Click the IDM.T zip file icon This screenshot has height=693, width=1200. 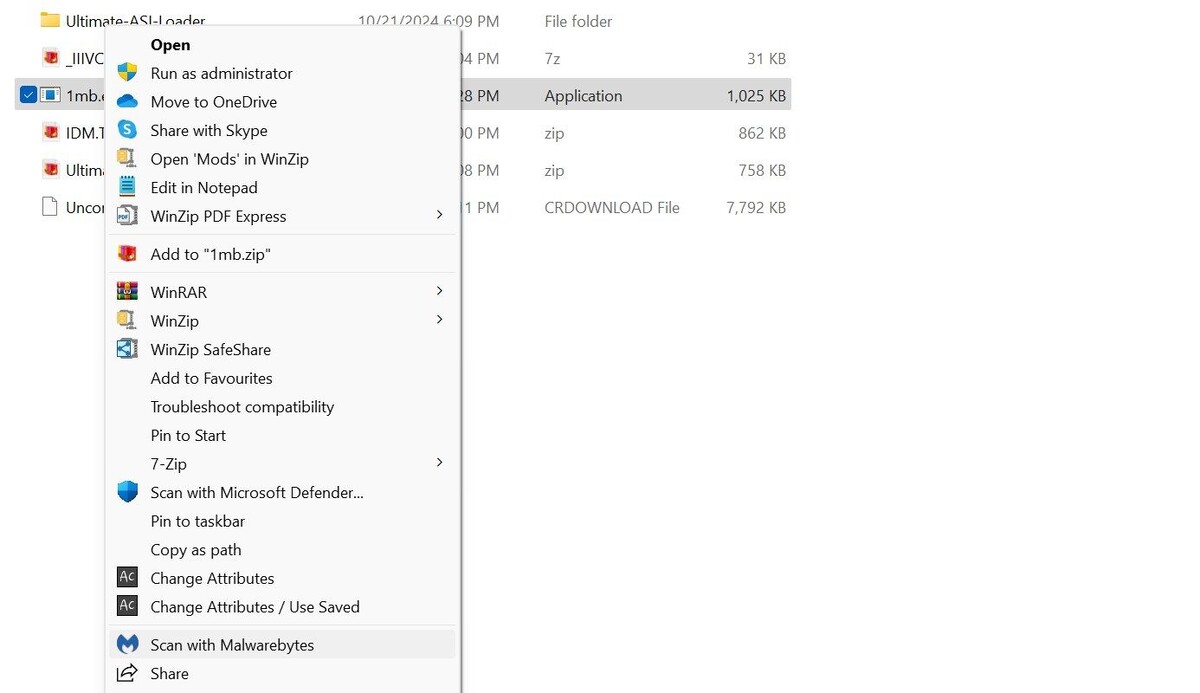[50, 132]
